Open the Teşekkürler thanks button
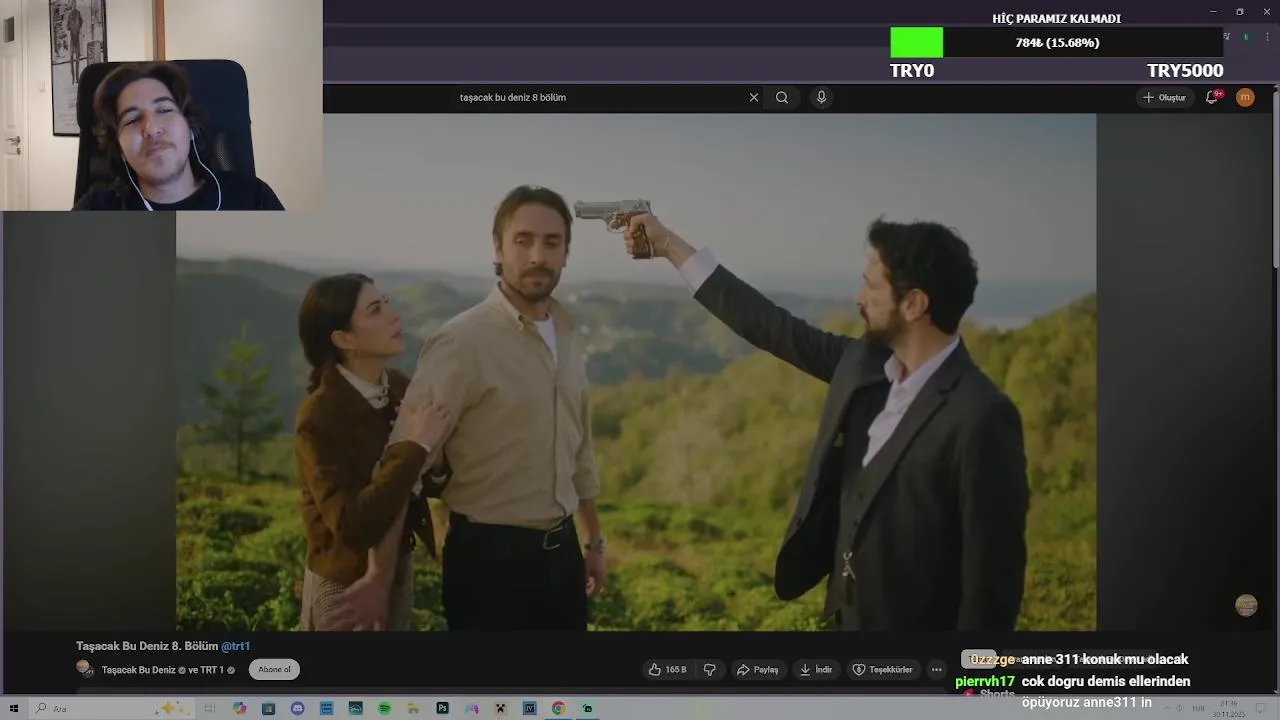The width and height of the screenshot is (1280, 720). coord(882,670)
